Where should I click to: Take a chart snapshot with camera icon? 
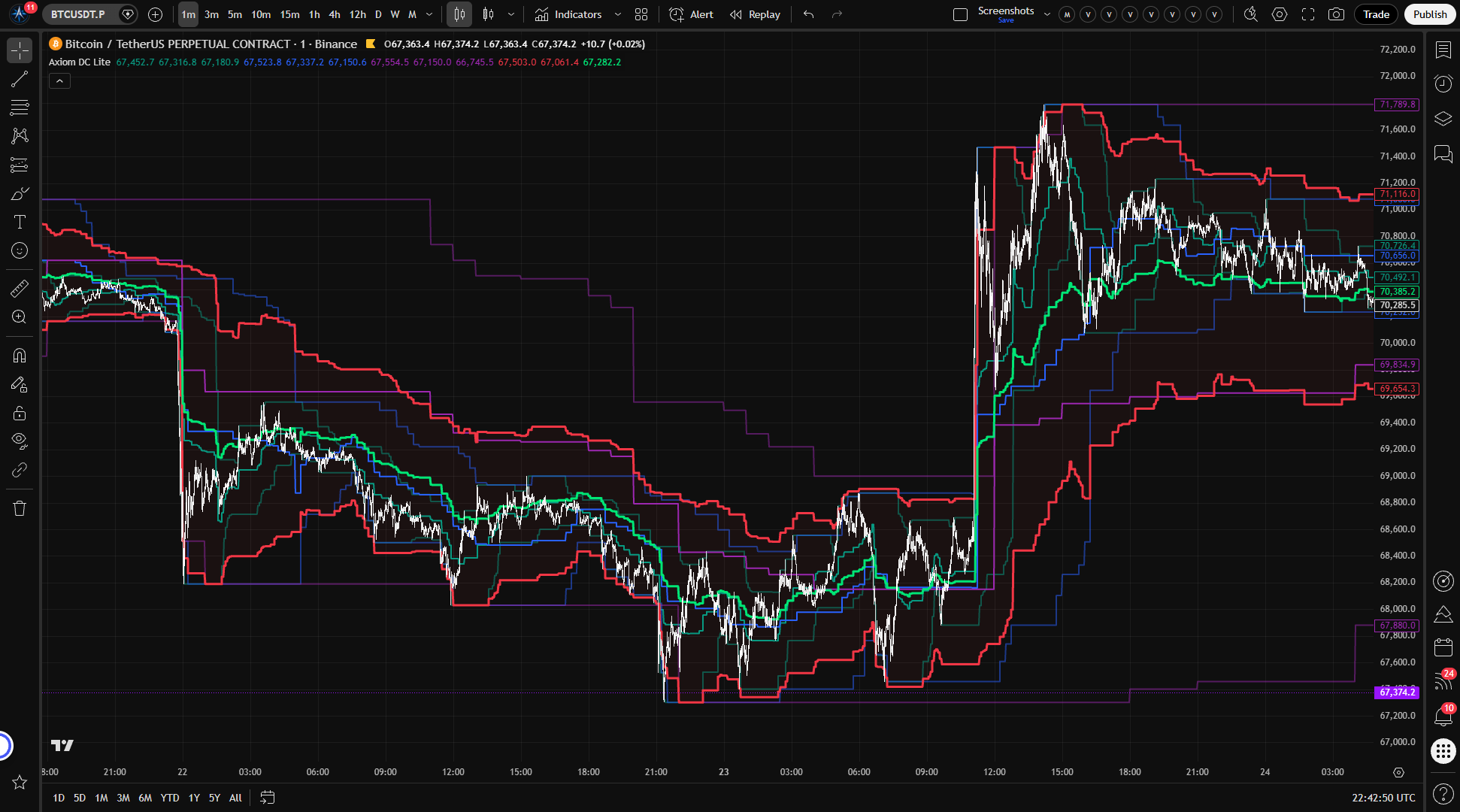point(1336,14)
